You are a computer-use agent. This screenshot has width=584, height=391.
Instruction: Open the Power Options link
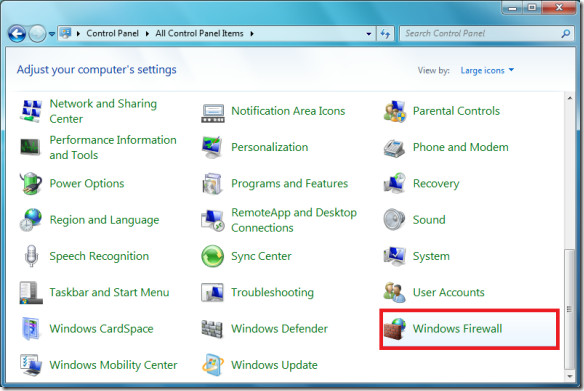tap(87, 184)
